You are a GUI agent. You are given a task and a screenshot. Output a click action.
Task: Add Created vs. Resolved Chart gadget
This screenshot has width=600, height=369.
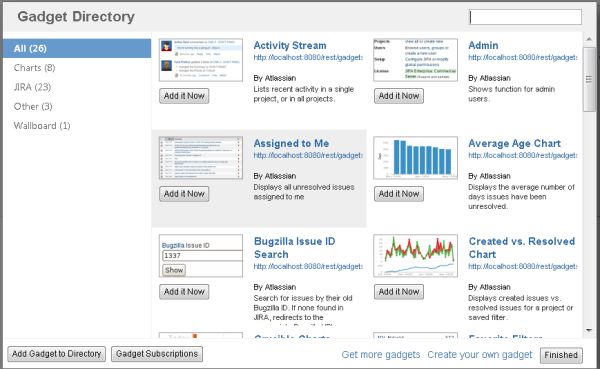(399, 292)
